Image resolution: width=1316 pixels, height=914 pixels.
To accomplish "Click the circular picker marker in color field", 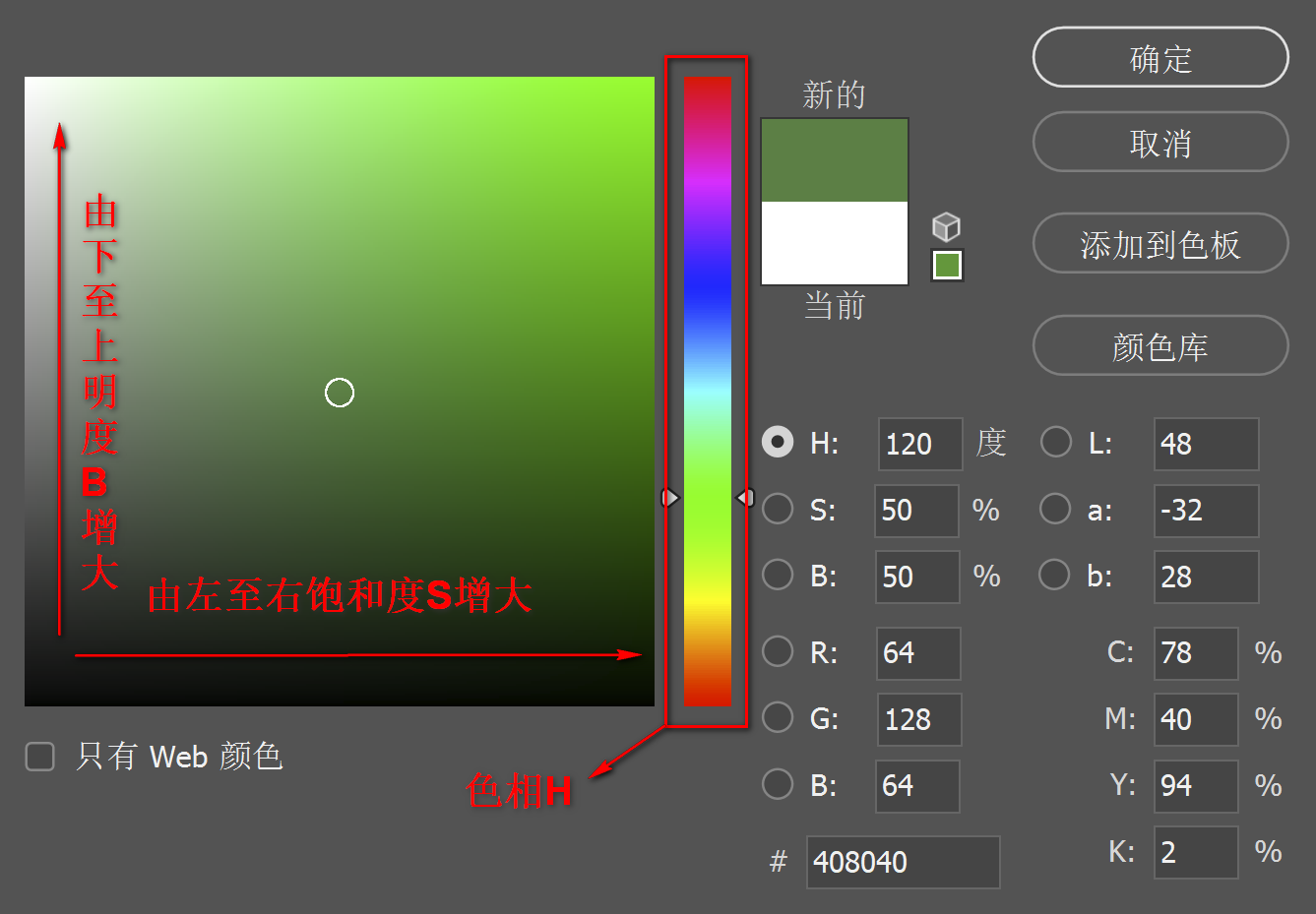I will click(x=340, y=393).
